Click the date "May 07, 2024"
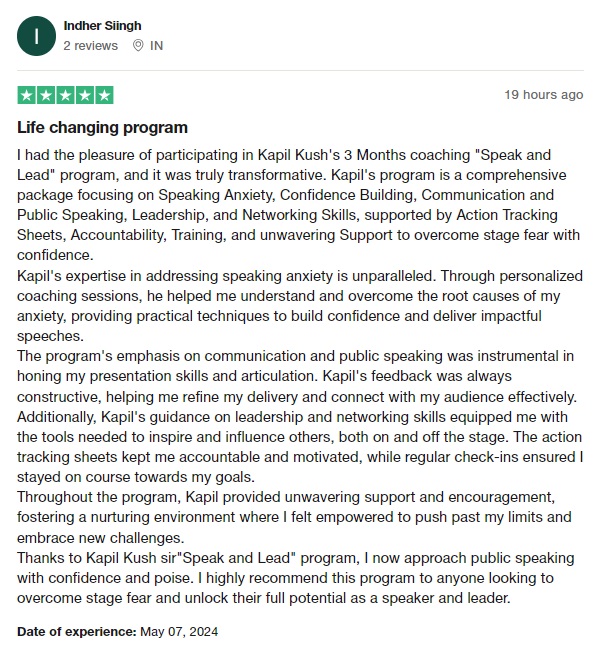This screenshot has height=648, width=604. tap(178, 631)
